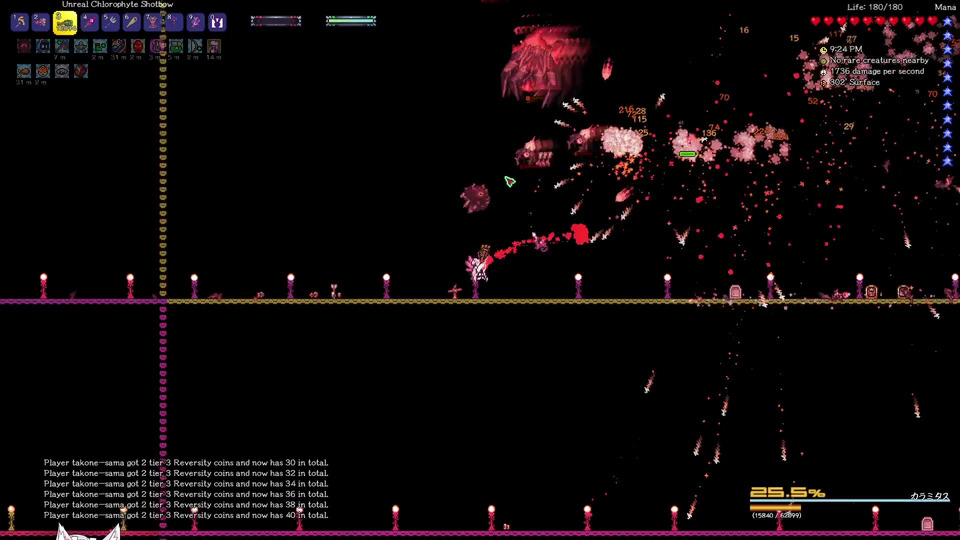The width and height of the screenshot is (960, 540).
Task: Click the DPS Meter info icon
Action: tap(823, 72)
